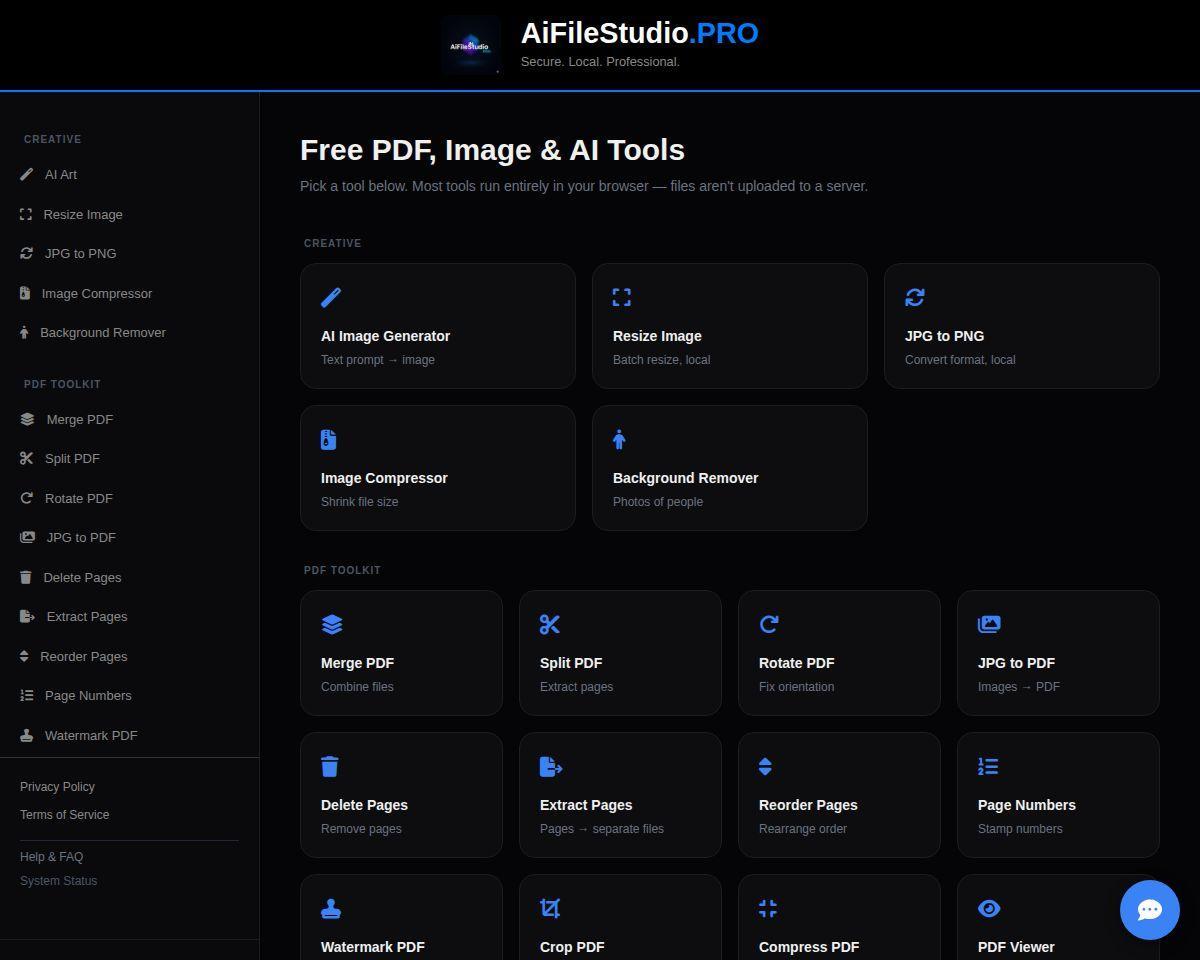Click the images icon on JPG to PDF card

[x=990, y=624]
